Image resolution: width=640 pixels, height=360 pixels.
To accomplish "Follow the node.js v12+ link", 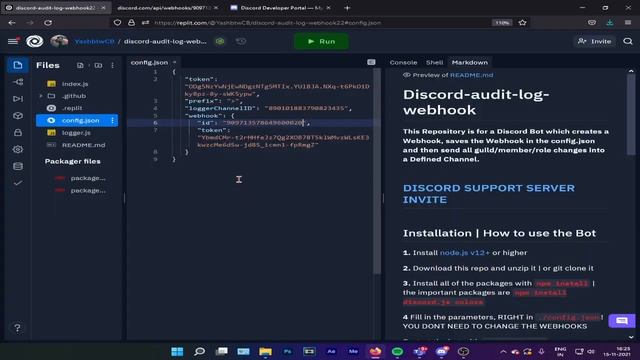I will 464,253.
